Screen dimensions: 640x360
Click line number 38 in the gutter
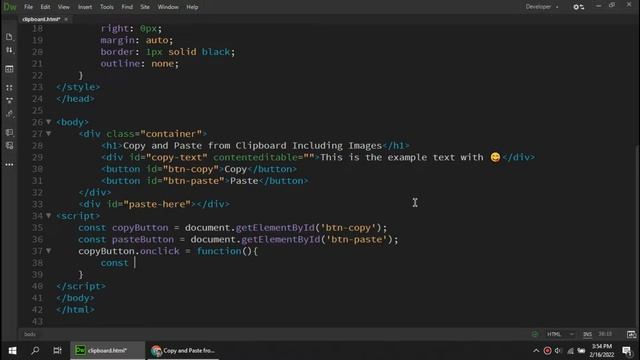(x=37, y=263)
